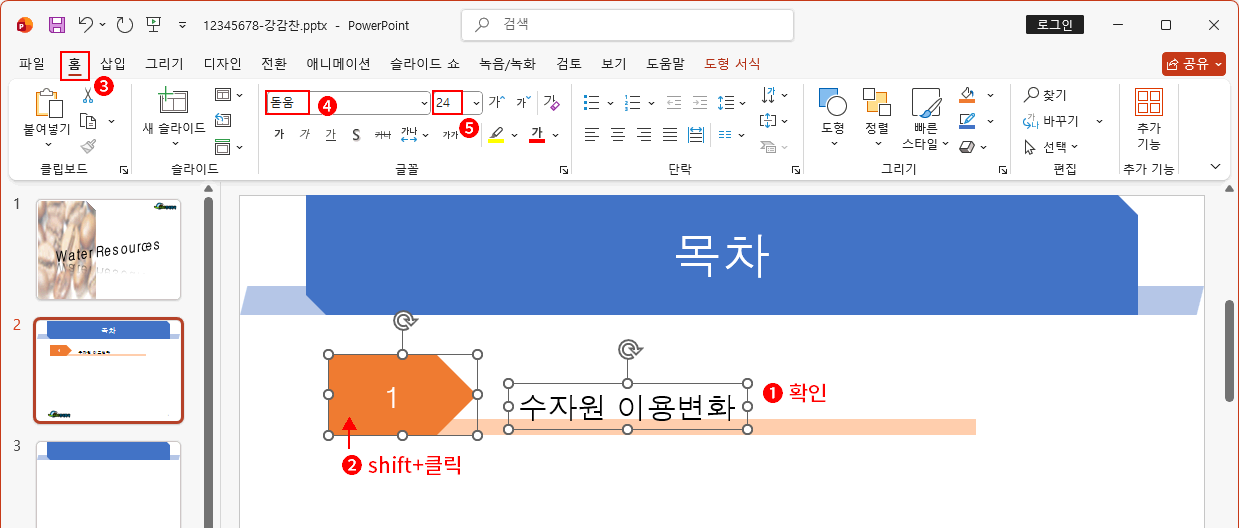Select slide 3 thumbnail
The width and height of the screenshot is (1239, 528).
[108, 485]
